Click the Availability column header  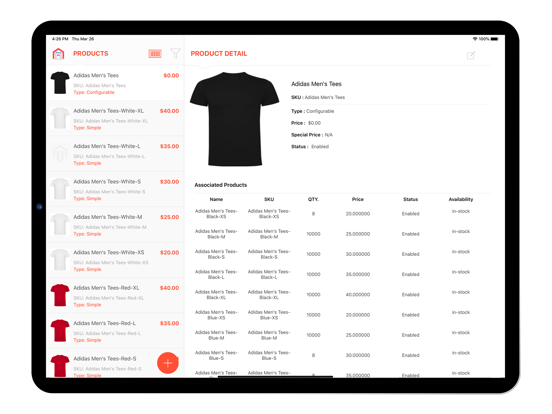pyautogui.click(x=461, y=199)
